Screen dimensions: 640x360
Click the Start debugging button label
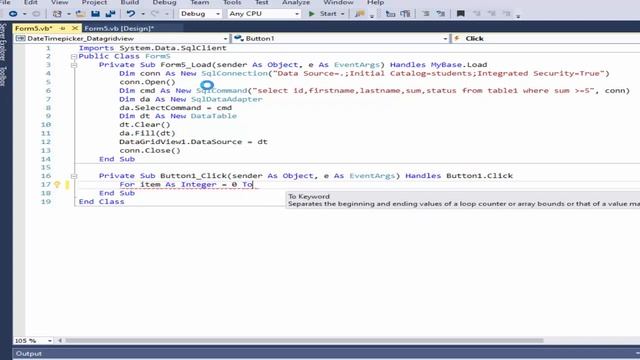[x=328, y=14]
